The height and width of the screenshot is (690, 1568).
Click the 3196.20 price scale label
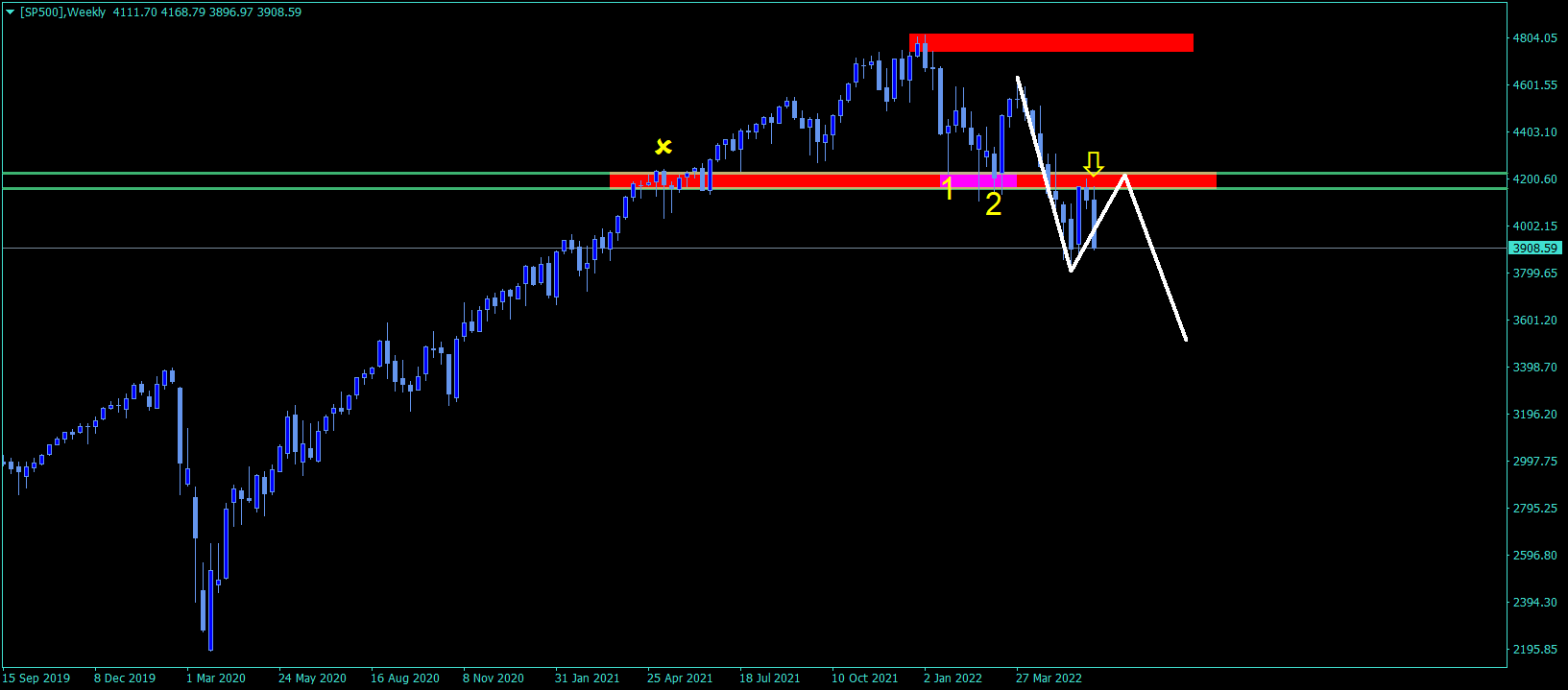tap(1534, 415)
